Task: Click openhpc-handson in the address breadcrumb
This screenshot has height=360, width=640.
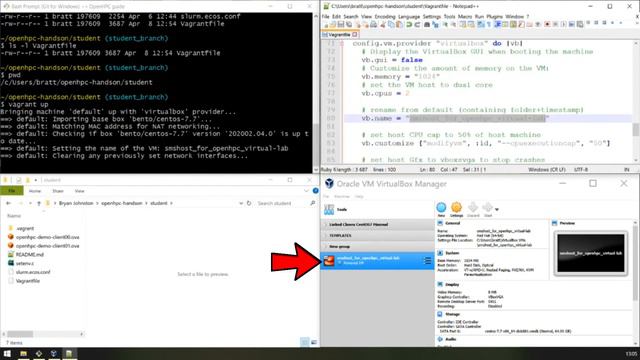Action: (122, 203)
